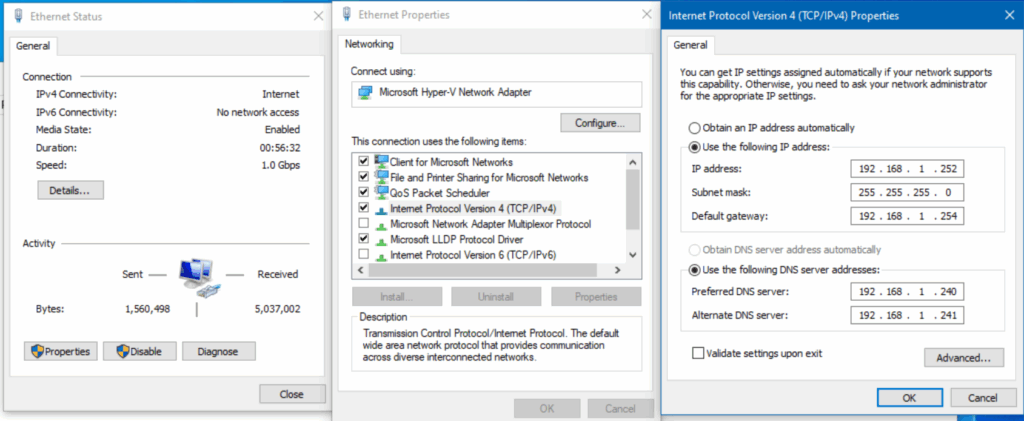Enable Microsoft Network Adapter Multiplexor Protocol checkbox
Screen dimensions: 1024x421
click(362, 224)
